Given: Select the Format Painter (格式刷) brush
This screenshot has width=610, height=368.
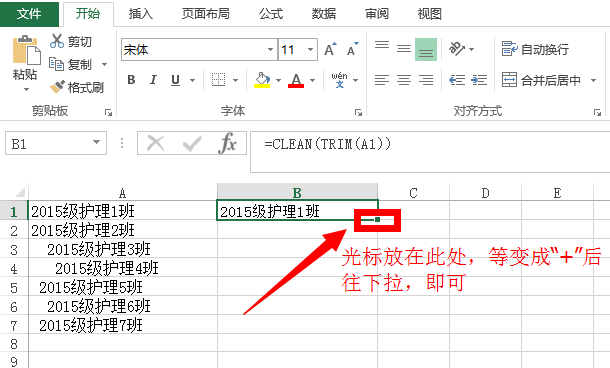Looking at the screenshot, I should tap(57, 87).
